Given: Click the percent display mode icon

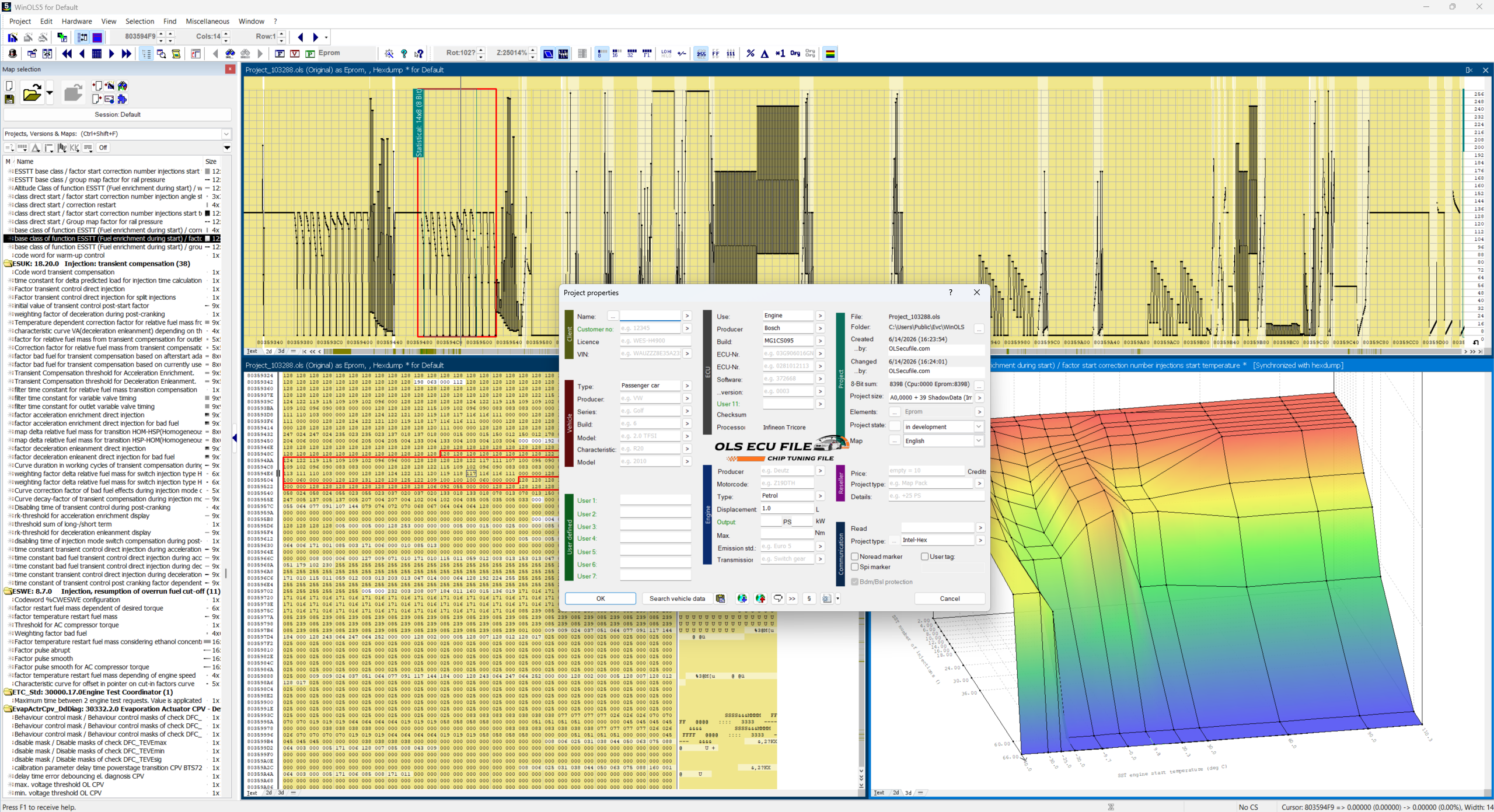Looking at the screenshot, I should [x=750, y=54].
